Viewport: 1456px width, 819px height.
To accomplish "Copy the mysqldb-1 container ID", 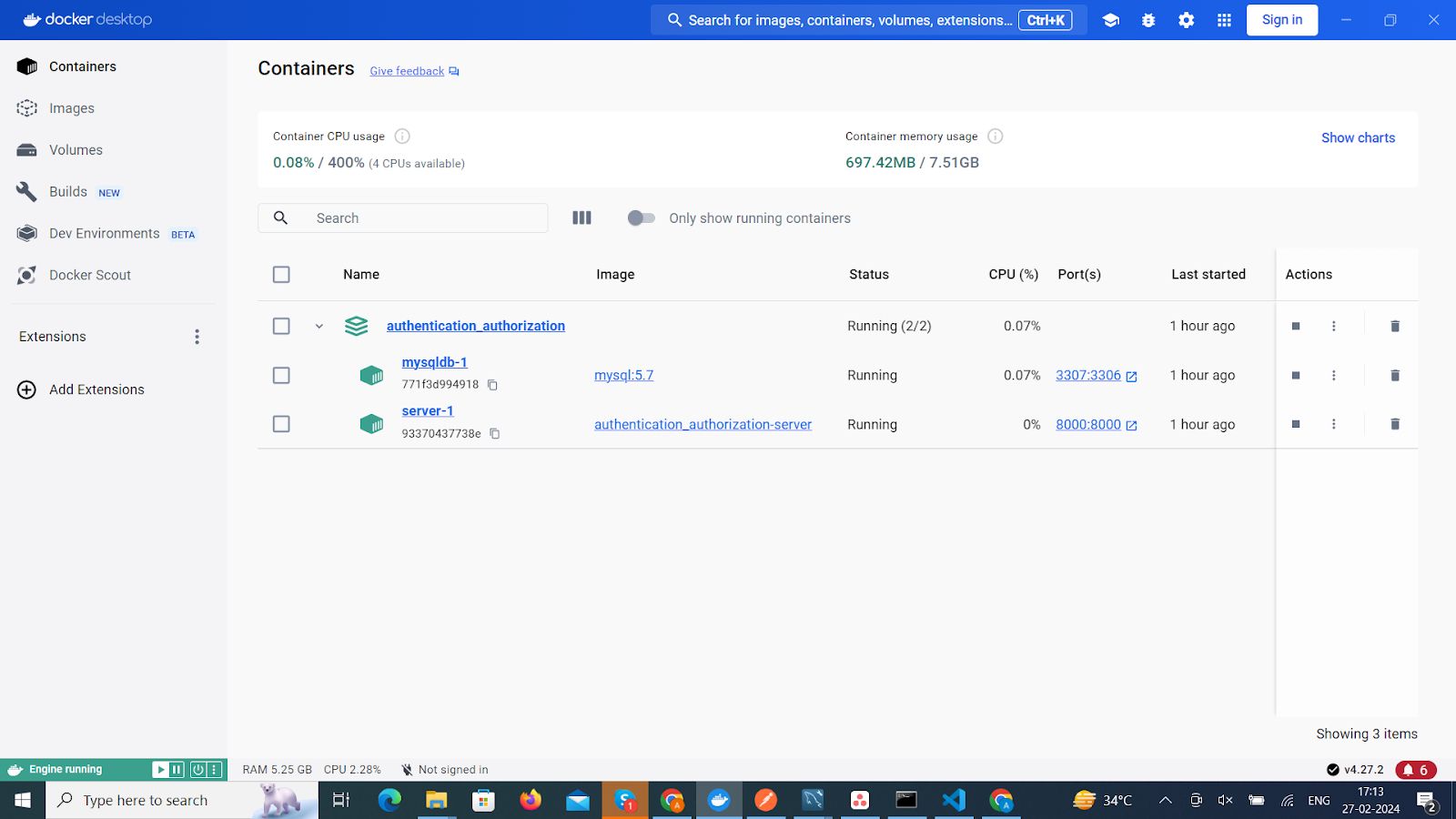I will [492, 385].
